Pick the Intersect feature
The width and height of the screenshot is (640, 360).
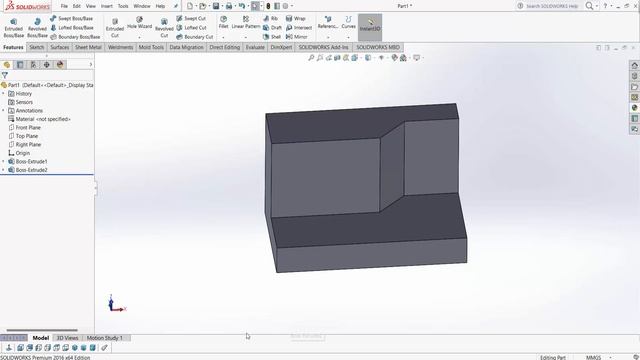click(299, 28)
